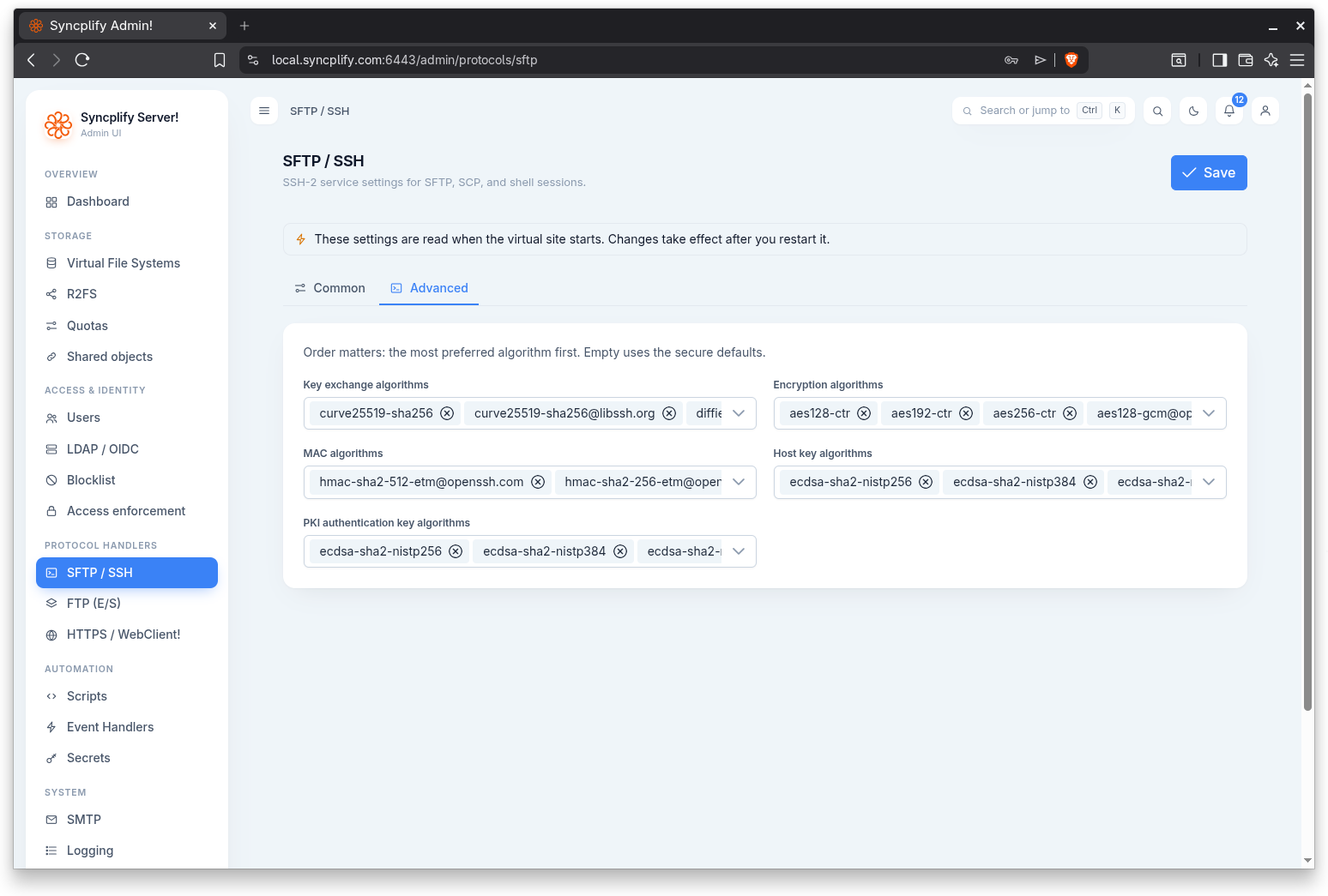The image size is (1328, 896).
Task: Go back in browser history
Action: pos(32,60)
